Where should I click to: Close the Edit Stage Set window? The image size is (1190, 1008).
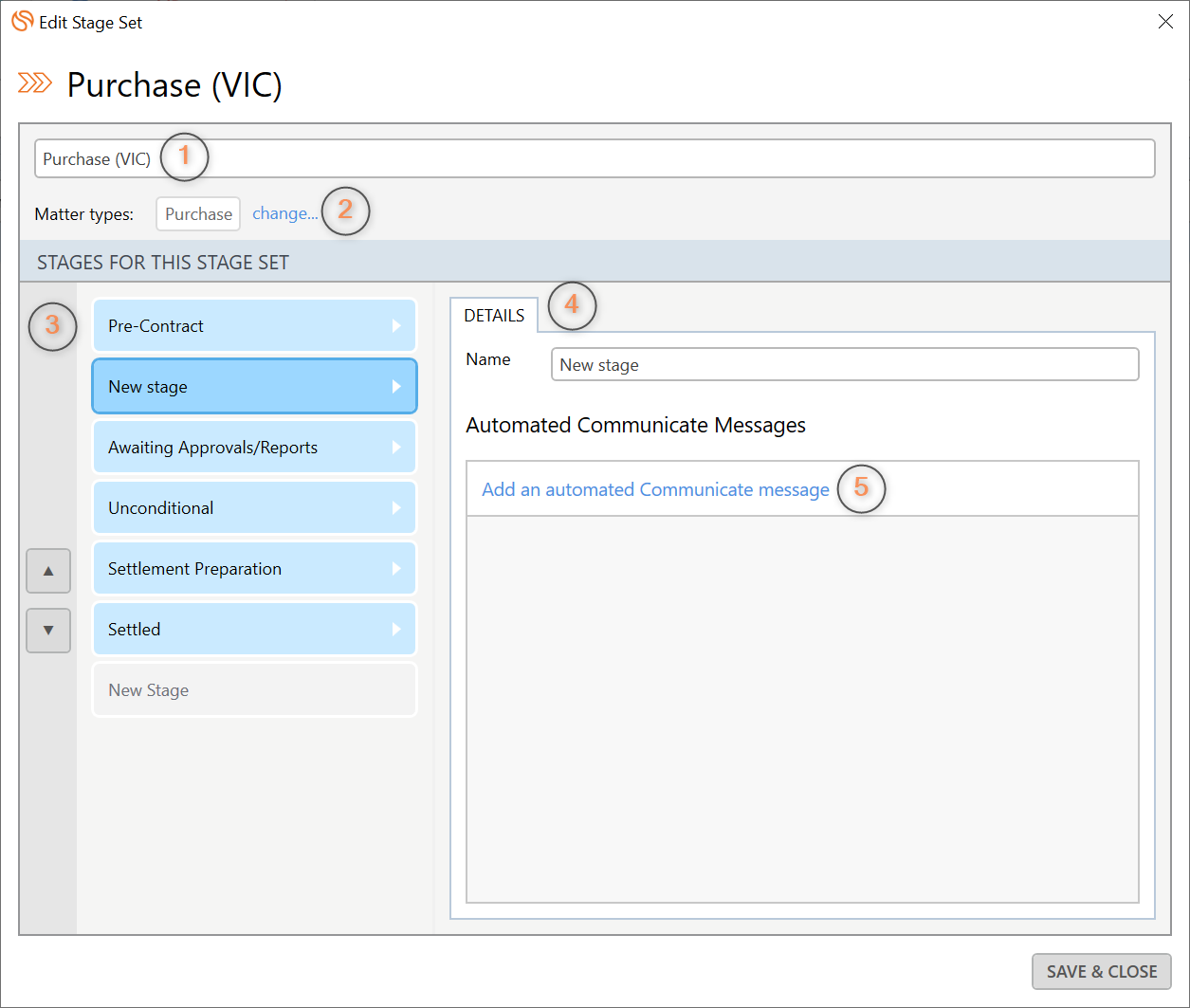coord(1165,22)
